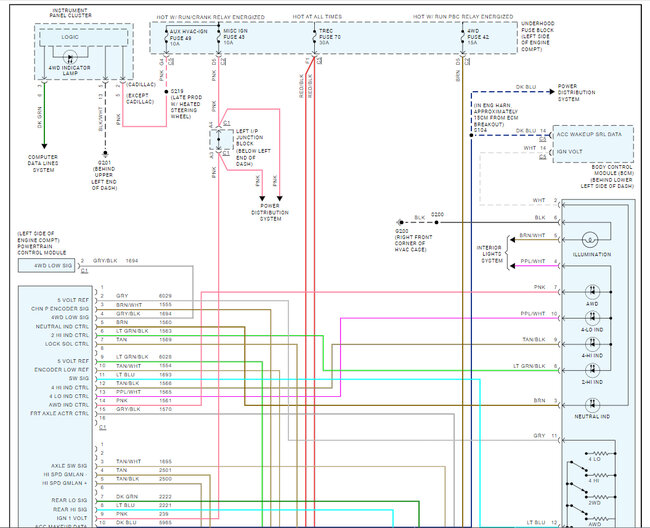The width and height of the screenshot is (650, 528).
Task: Click circuit number 1555 on BRN/WHT wire
Action: (x=165, y=305)
